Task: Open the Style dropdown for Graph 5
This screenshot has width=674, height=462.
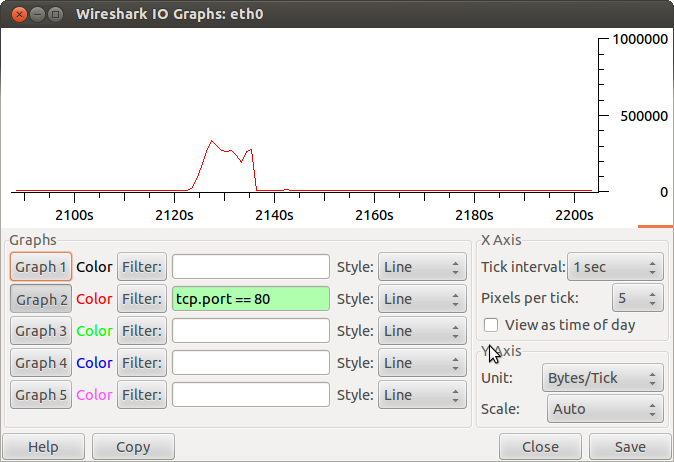Action: coord(422,395)
